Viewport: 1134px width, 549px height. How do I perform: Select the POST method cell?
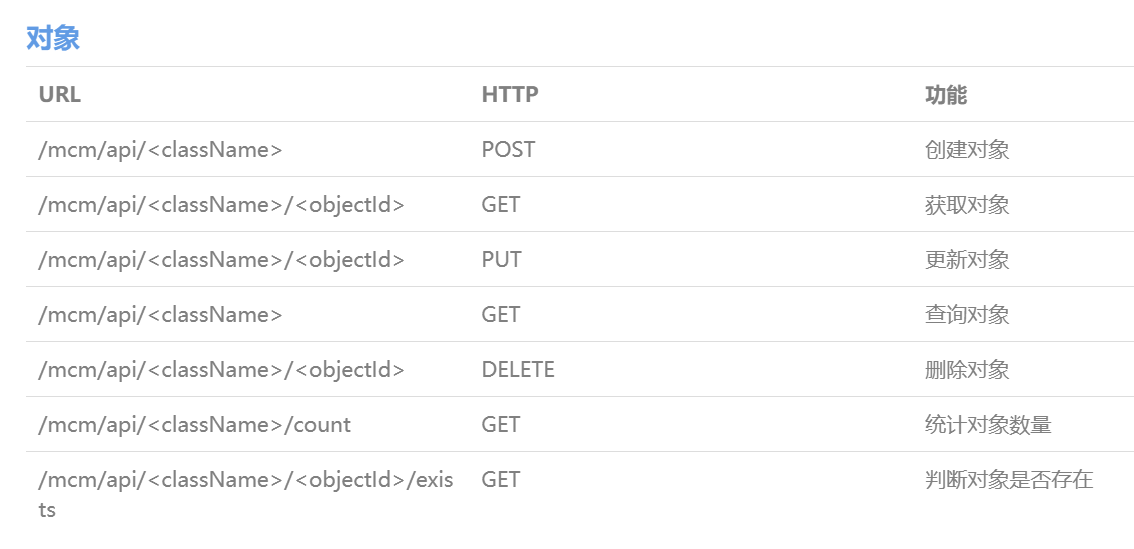[508, 150]
